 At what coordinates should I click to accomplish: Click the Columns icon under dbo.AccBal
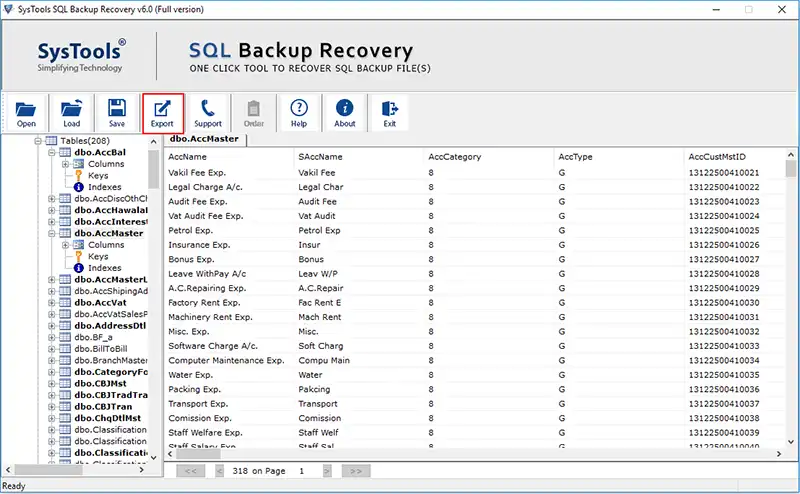click(79, 164)
